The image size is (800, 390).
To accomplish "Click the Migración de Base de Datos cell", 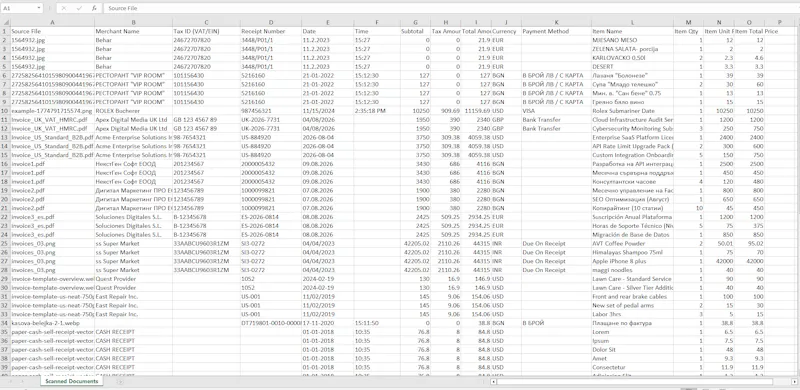I will 632,235.
